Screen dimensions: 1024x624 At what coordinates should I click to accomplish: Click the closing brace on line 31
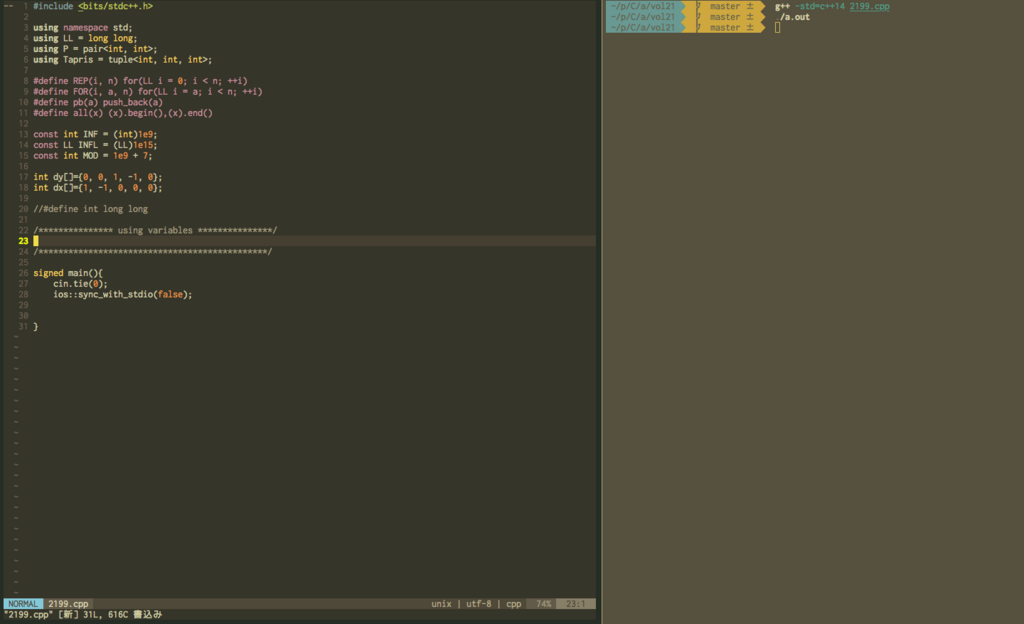coord(36,326)
